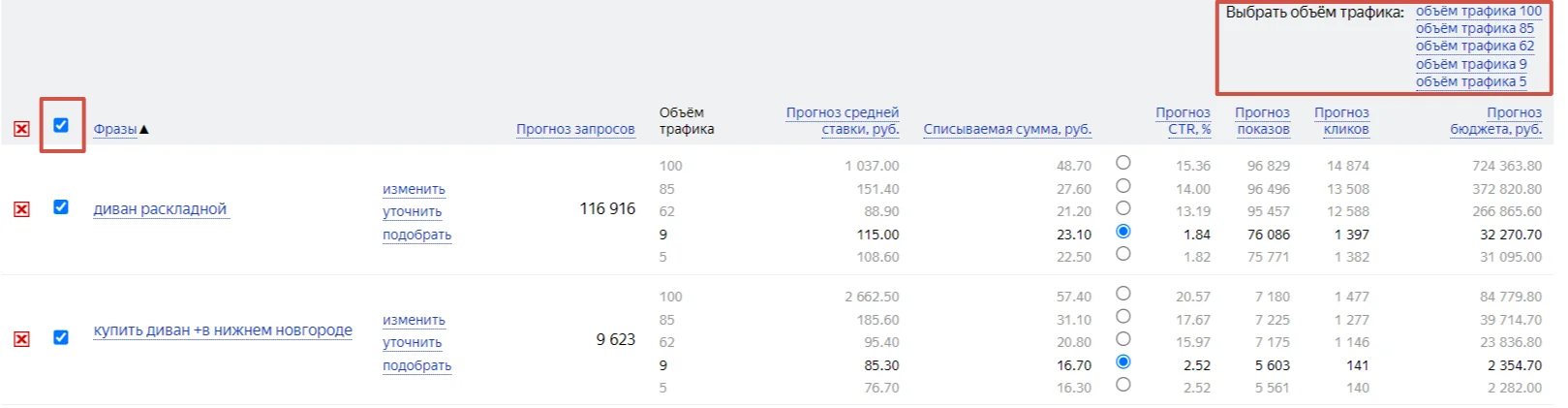
Task: Sort by Прогноз средней ставки, руб. column
Action: tap(843, 121)
